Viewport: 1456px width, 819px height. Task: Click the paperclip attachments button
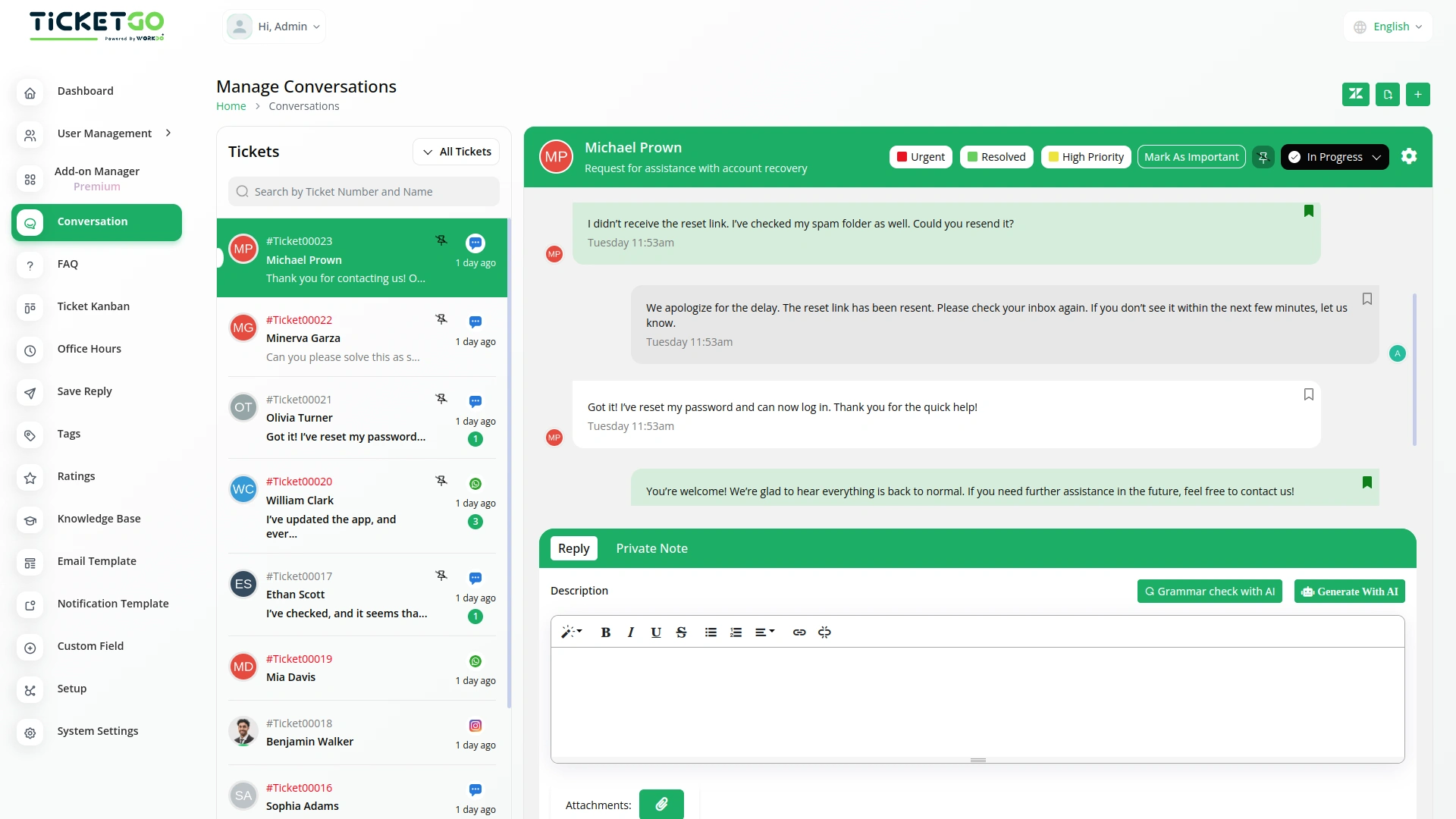(661, 804)
